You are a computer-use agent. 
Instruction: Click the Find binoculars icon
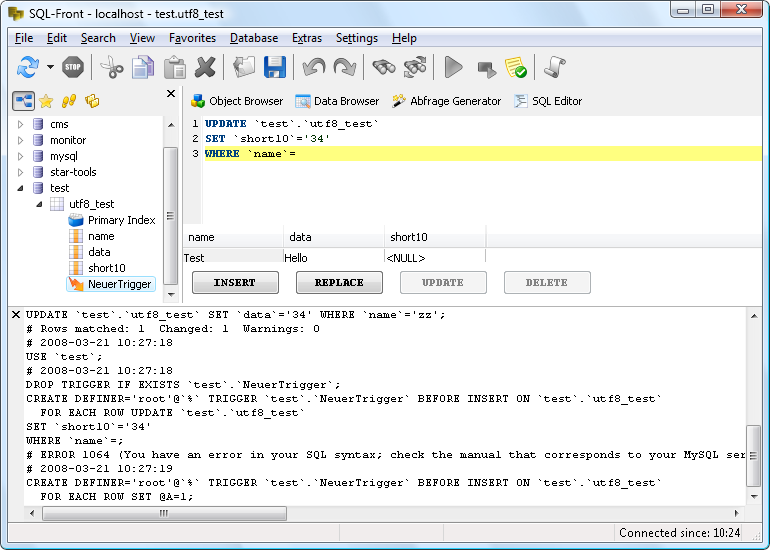[384, 67]
